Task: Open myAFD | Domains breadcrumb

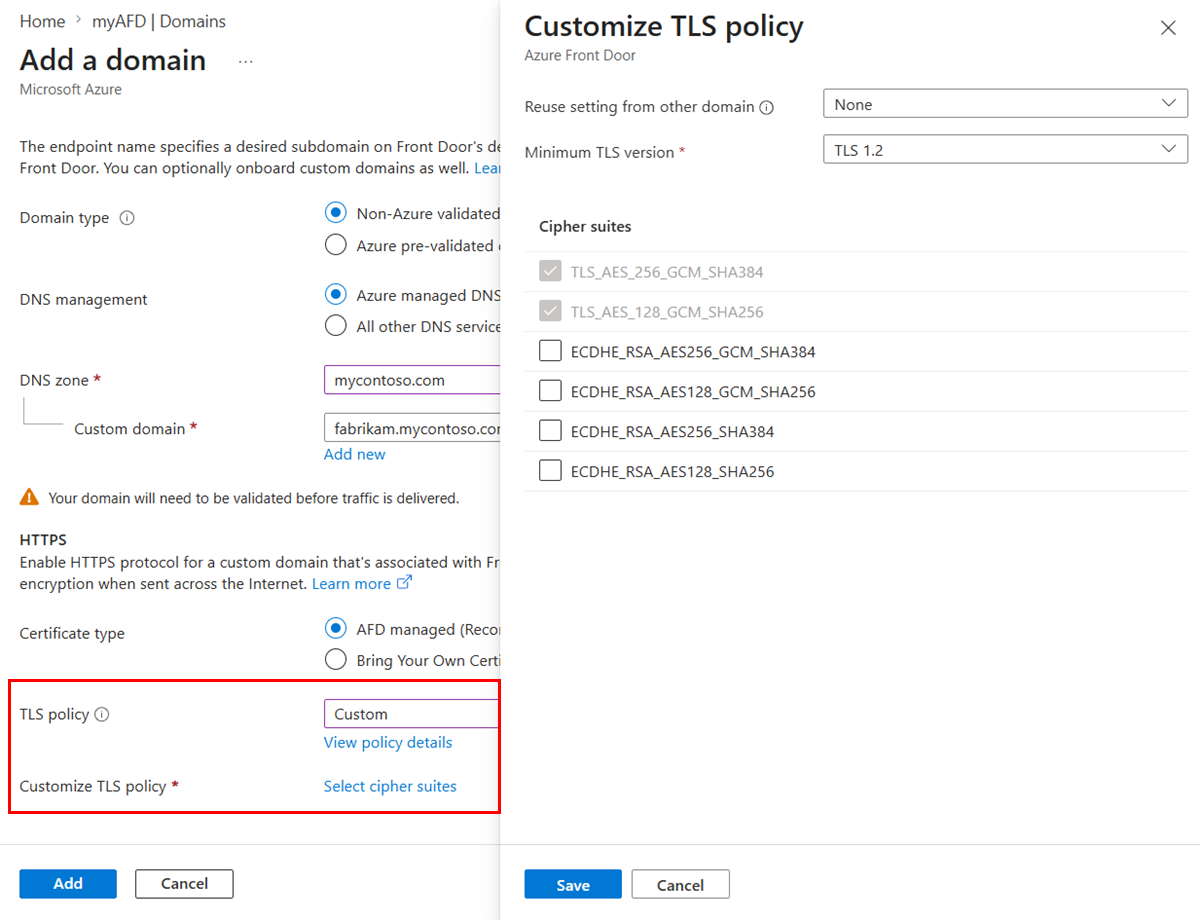Action: tap(159, 21)
